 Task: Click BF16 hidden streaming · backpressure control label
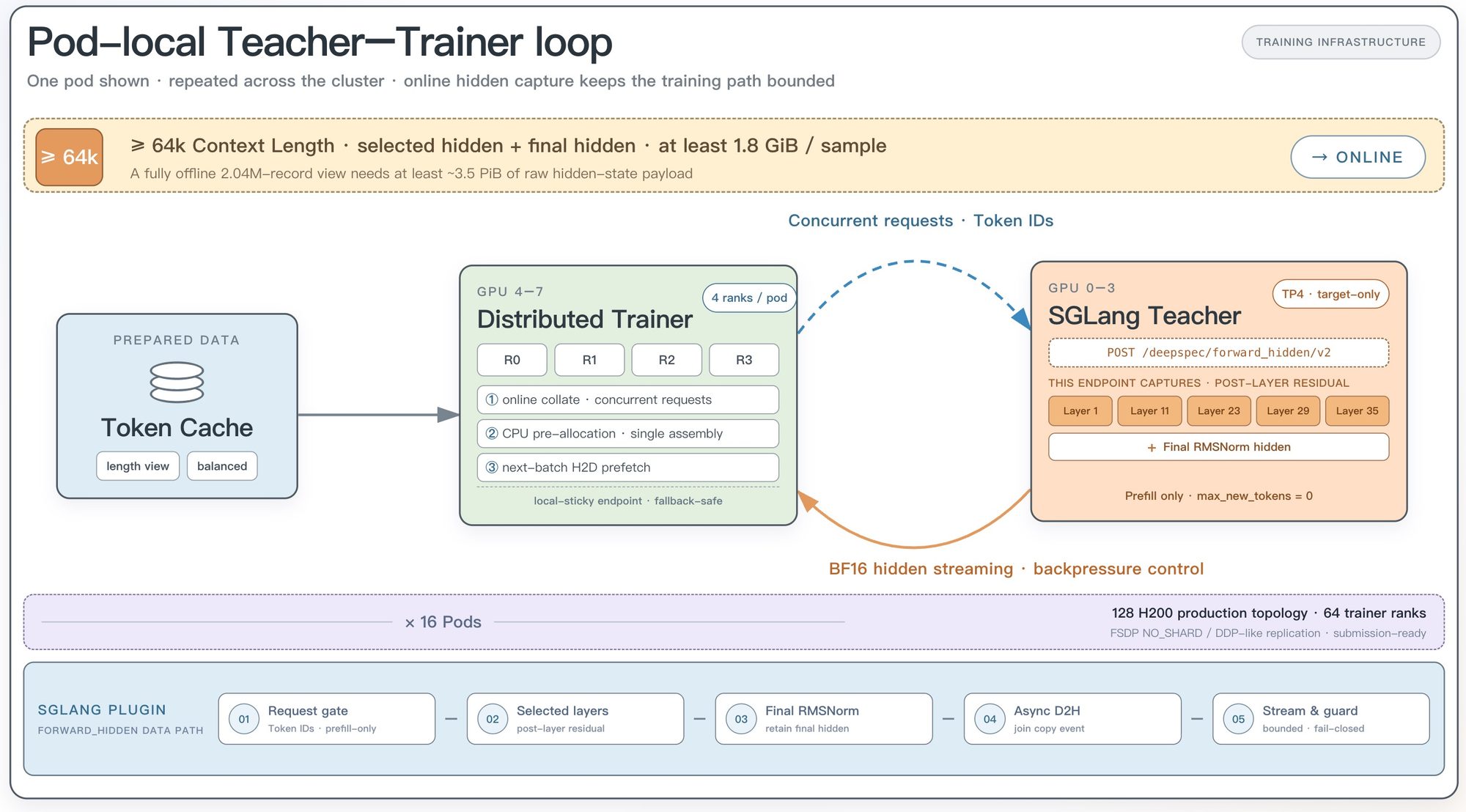click(x=1016, y=569)
